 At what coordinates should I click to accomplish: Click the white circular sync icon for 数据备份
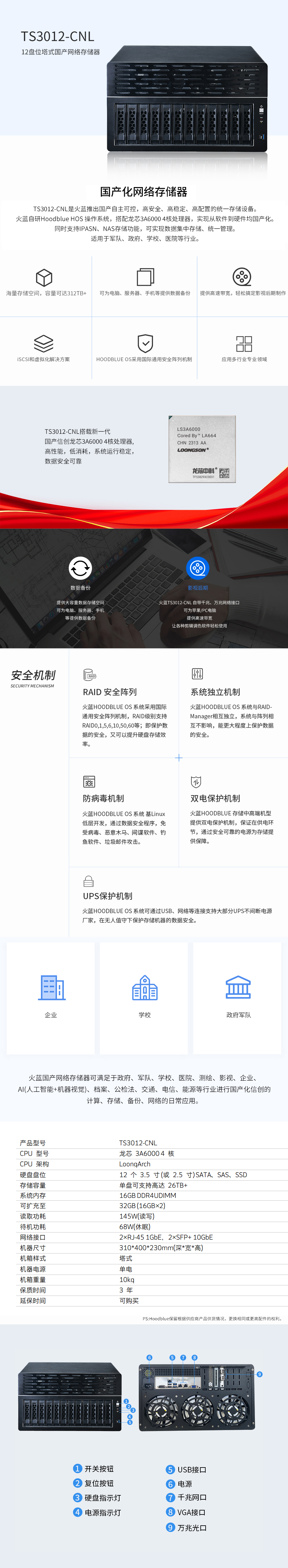pyautogui.click(x=80, y=568)
